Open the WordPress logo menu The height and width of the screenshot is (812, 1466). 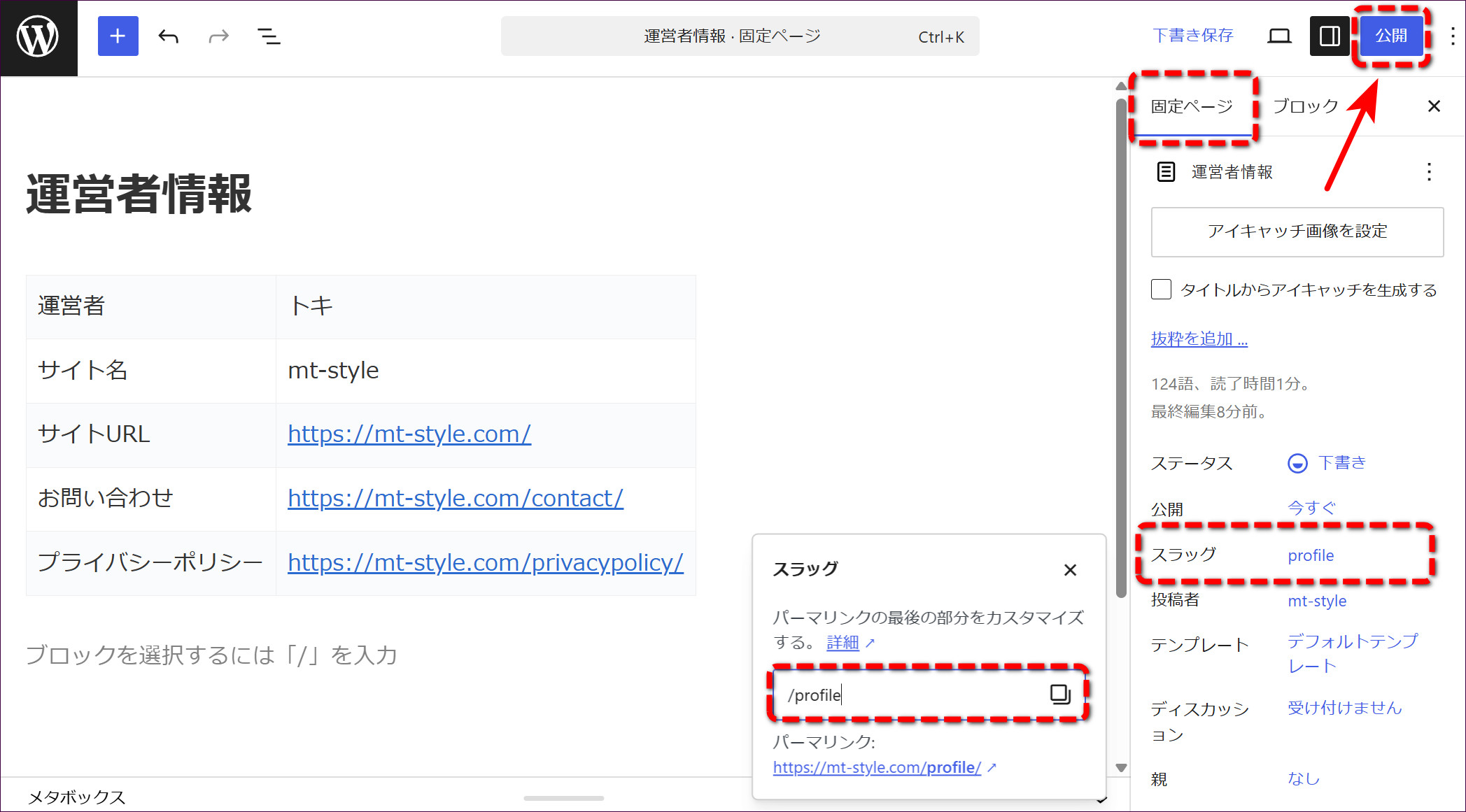coord(38,38)
